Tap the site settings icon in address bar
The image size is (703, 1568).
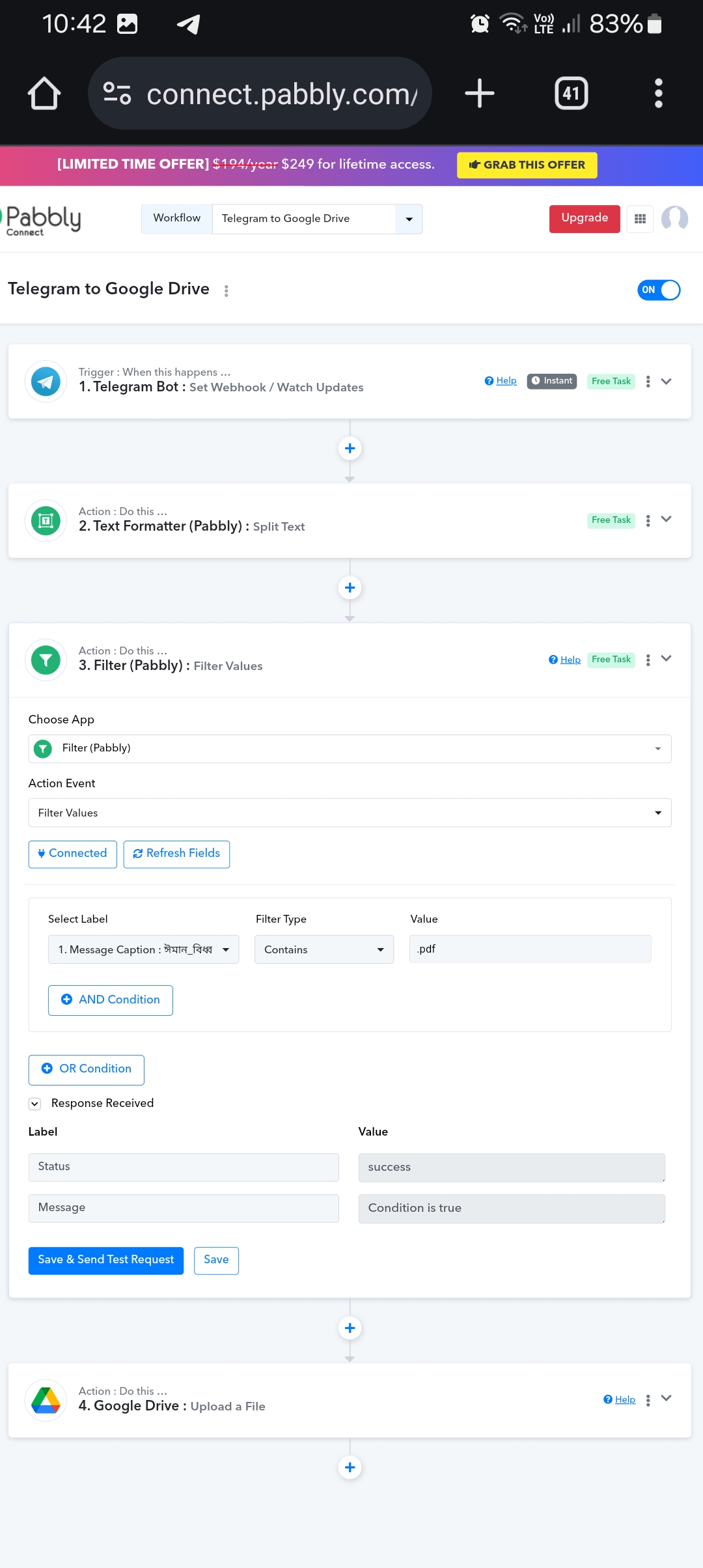point(118,93)
